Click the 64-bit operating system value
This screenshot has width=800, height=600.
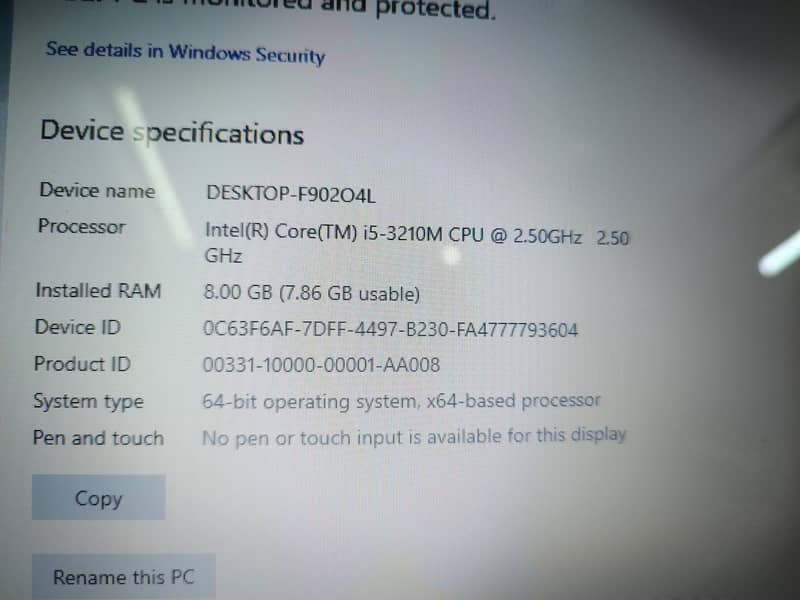click(401, 401)
